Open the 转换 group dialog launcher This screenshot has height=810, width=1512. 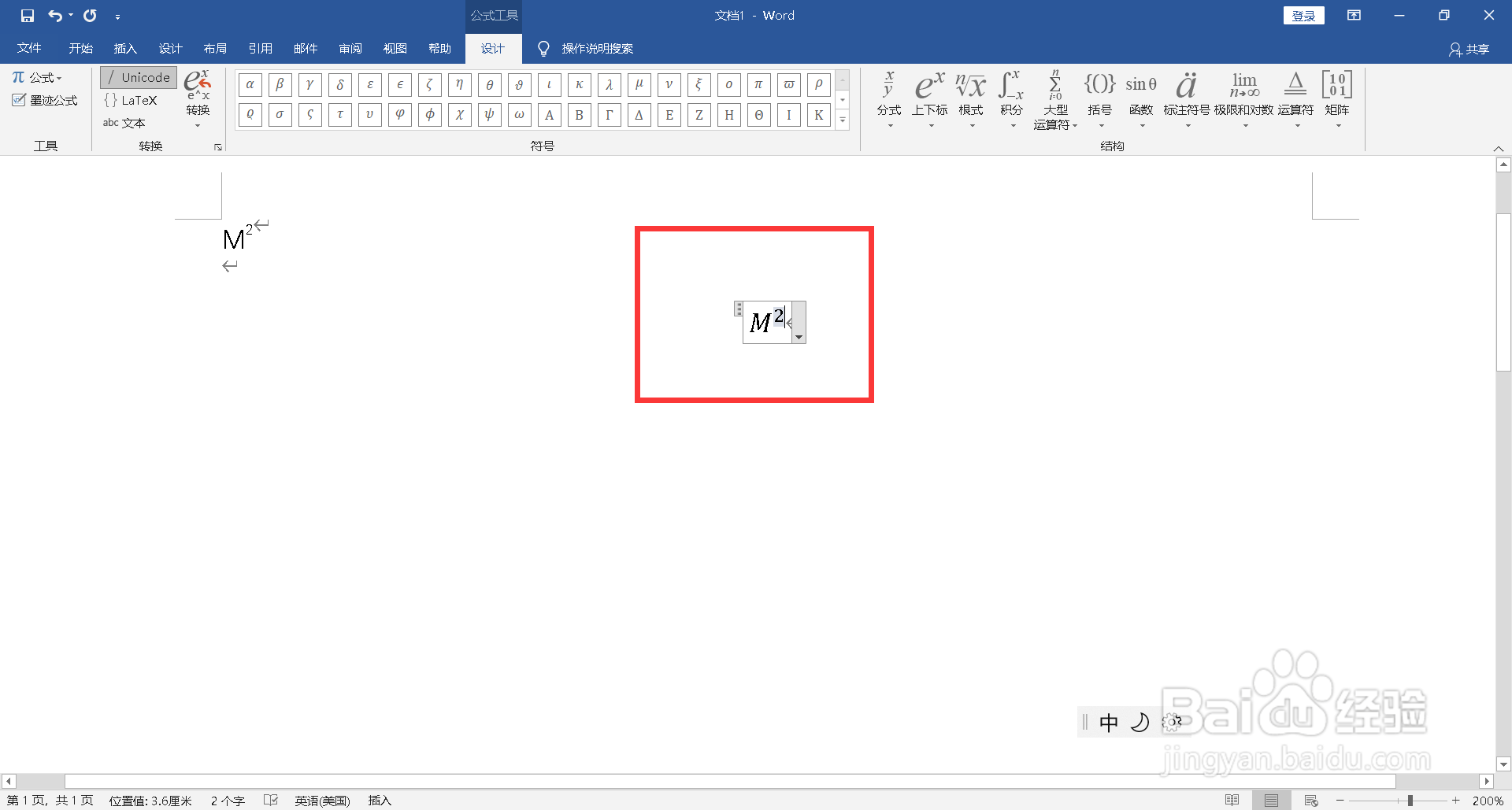point(218,147)
